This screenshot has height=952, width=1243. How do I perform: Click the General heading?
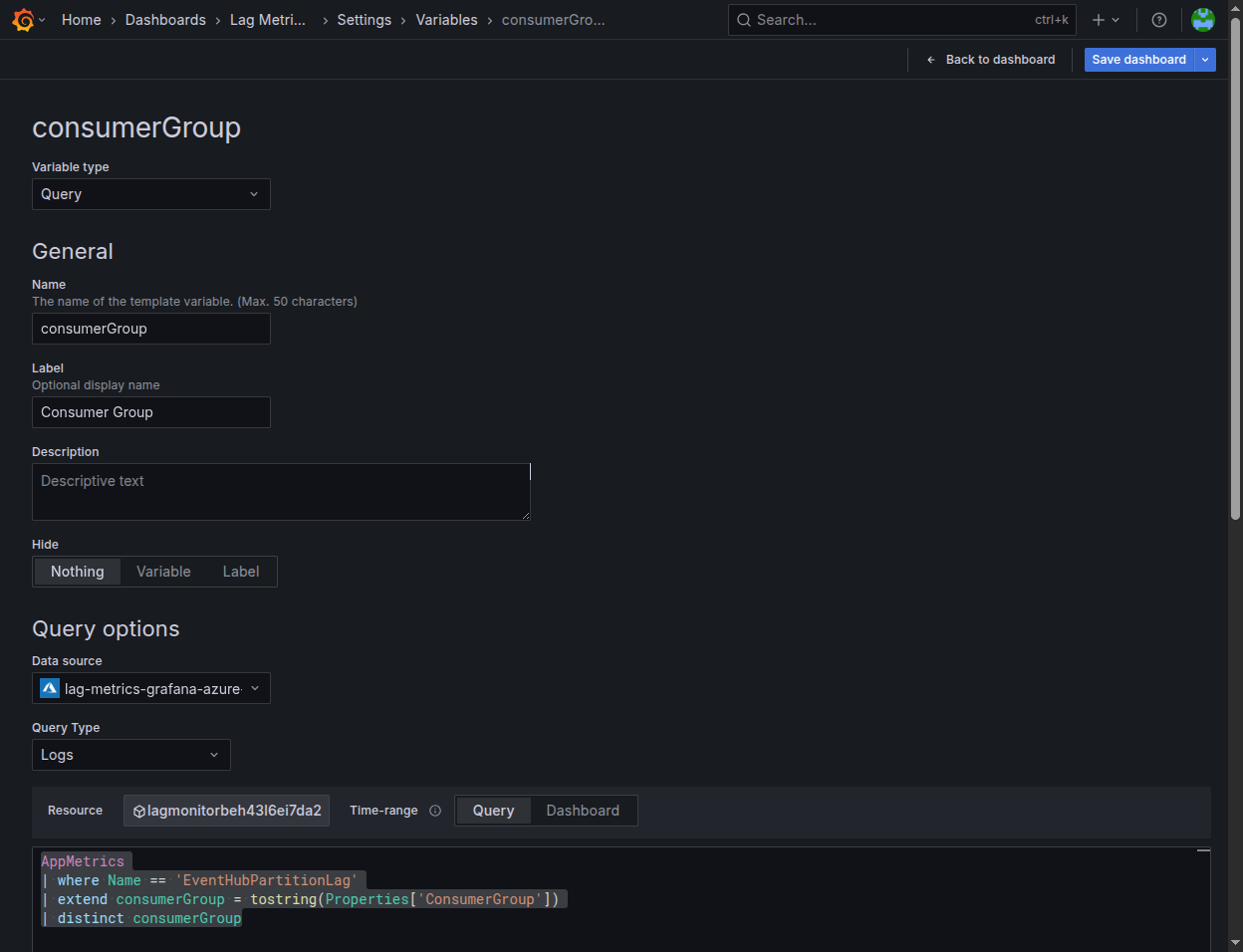tap(73, 251)
